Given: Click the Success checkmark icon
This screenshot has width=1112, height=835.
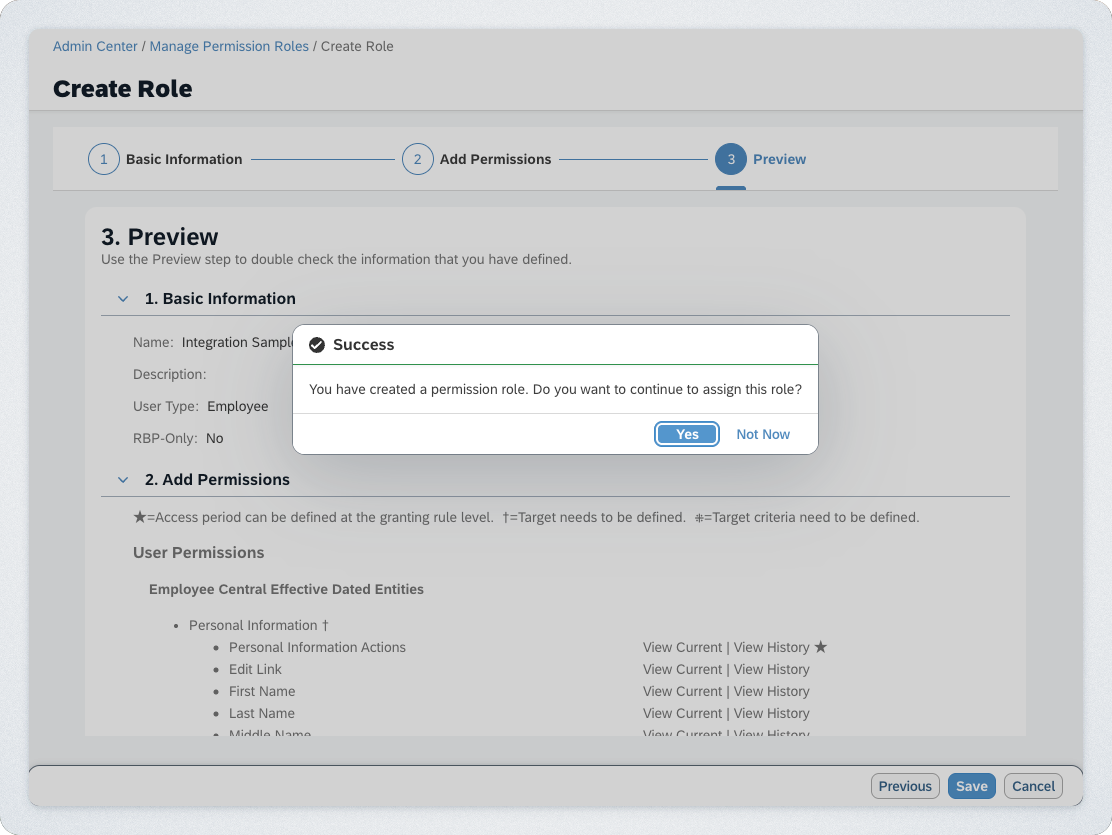Looking at the screenshot, I should point(317,345).
